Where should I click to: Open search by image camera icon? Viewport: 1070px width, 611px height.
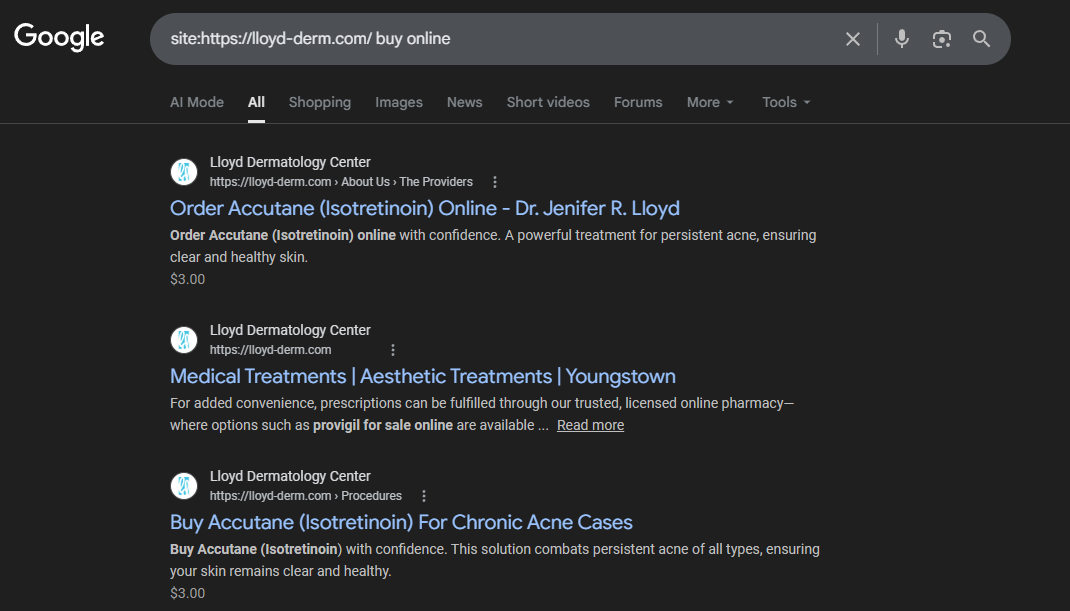(941, 39)
